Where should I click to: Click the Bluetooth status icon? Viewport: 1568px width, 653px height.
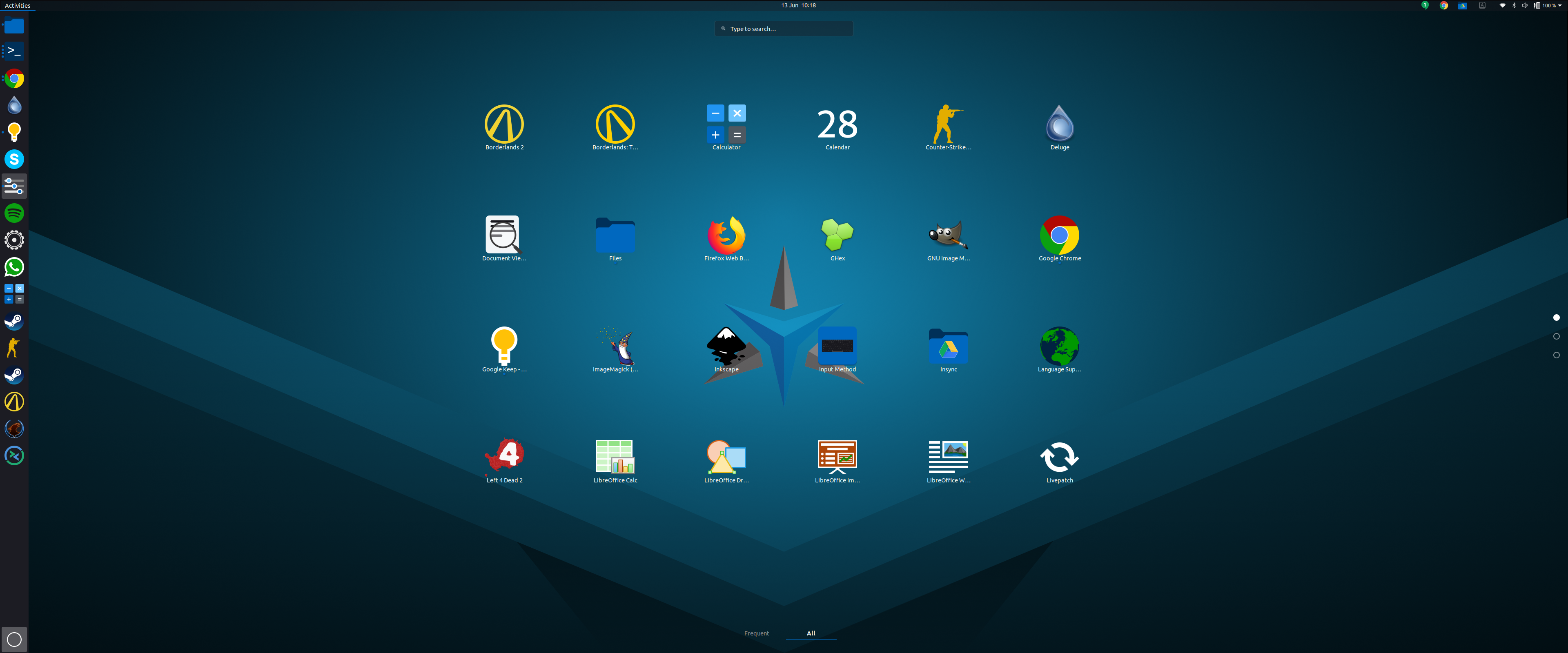click(1513, 5)
